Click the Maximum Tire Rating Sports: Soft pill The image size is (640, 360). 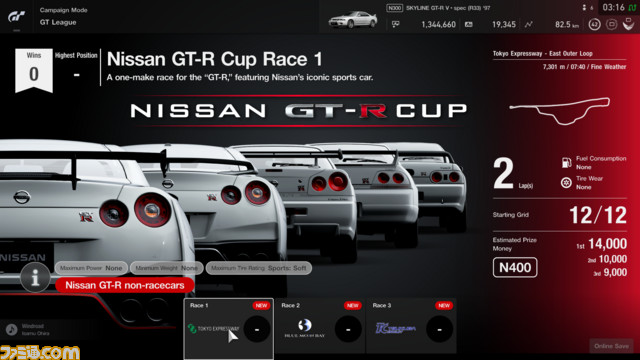pos(259,268)
